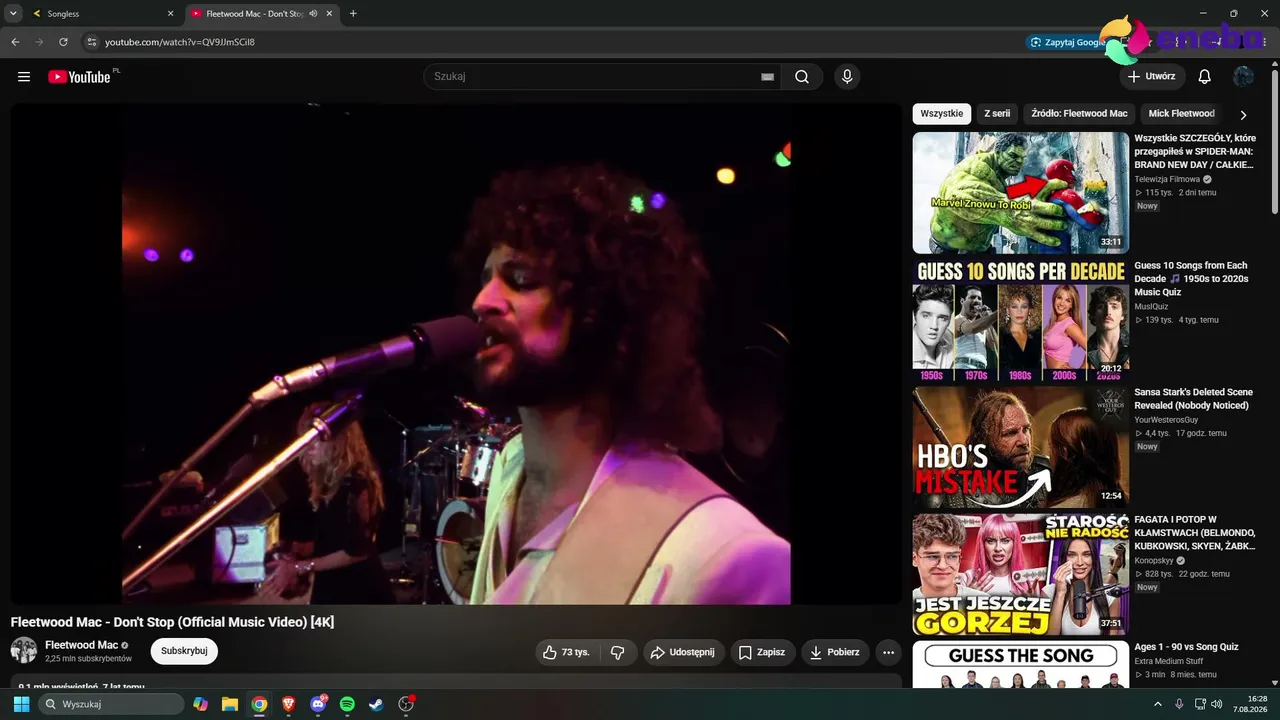Click the YourWesterosGuy channel name
Screen dimensions: 1280x720
1166,420
